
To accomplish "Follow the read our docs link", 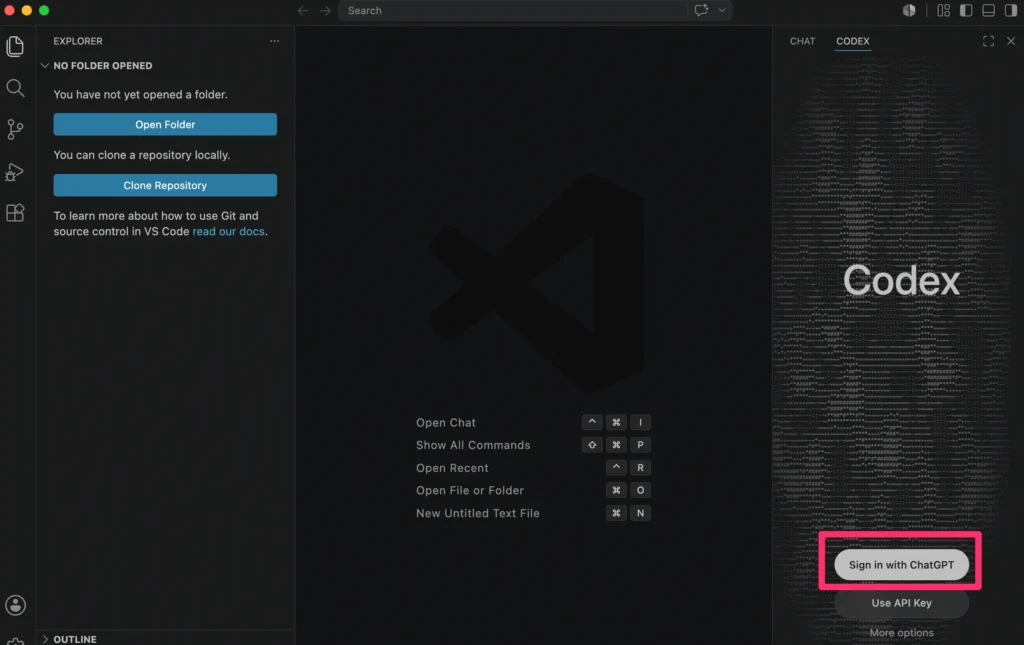I will pyautogui.click(x=229, y=232).
